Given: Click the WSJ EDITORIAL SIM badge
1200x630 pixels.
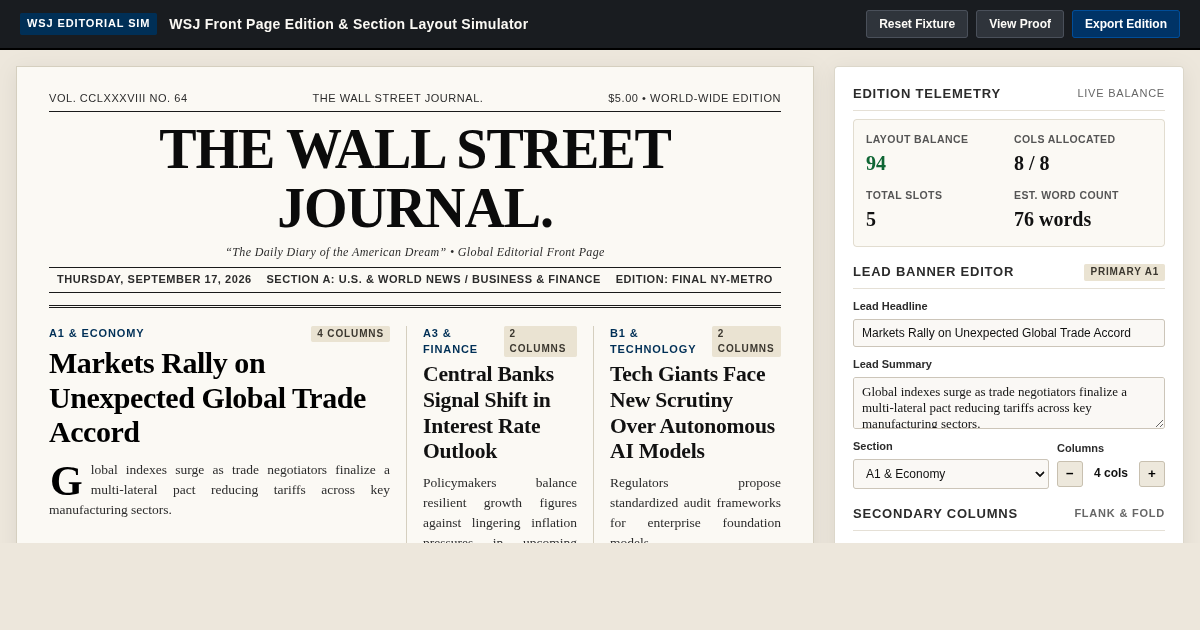Looking at the screenshot, I should [88, 24].
